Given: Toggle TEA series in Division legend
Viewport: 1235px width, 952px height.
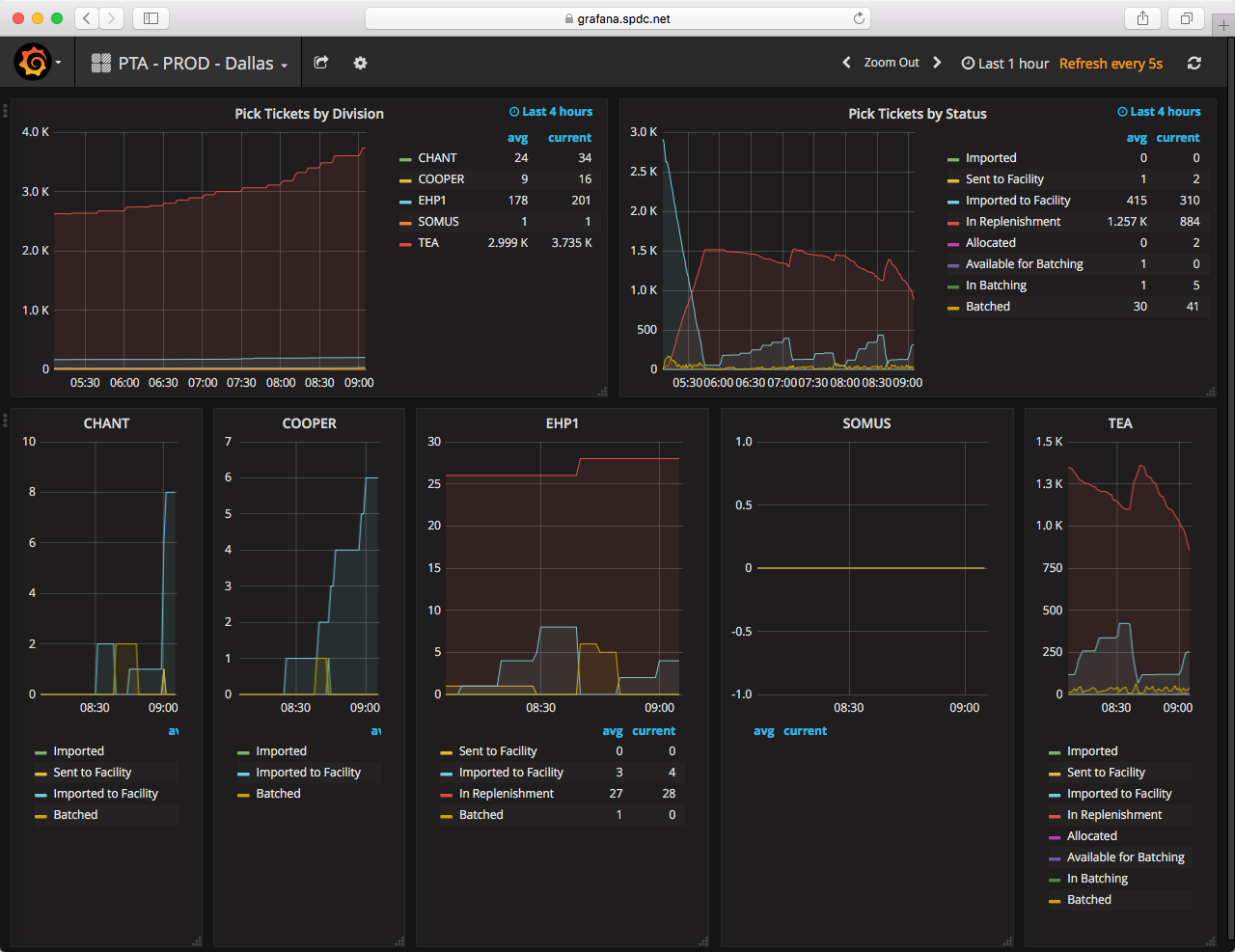Looking at the screenshot, I should (x=428, y=243).
